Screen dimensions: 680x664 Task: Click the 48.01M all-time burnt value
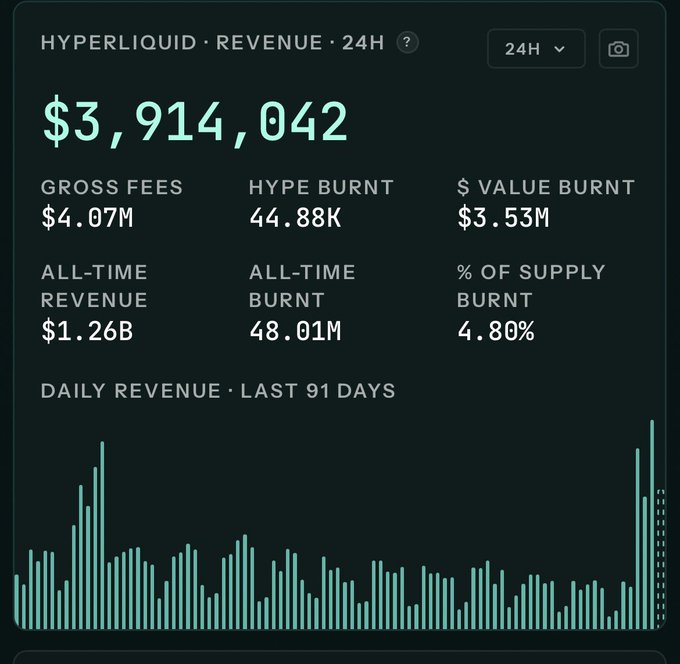295,331
